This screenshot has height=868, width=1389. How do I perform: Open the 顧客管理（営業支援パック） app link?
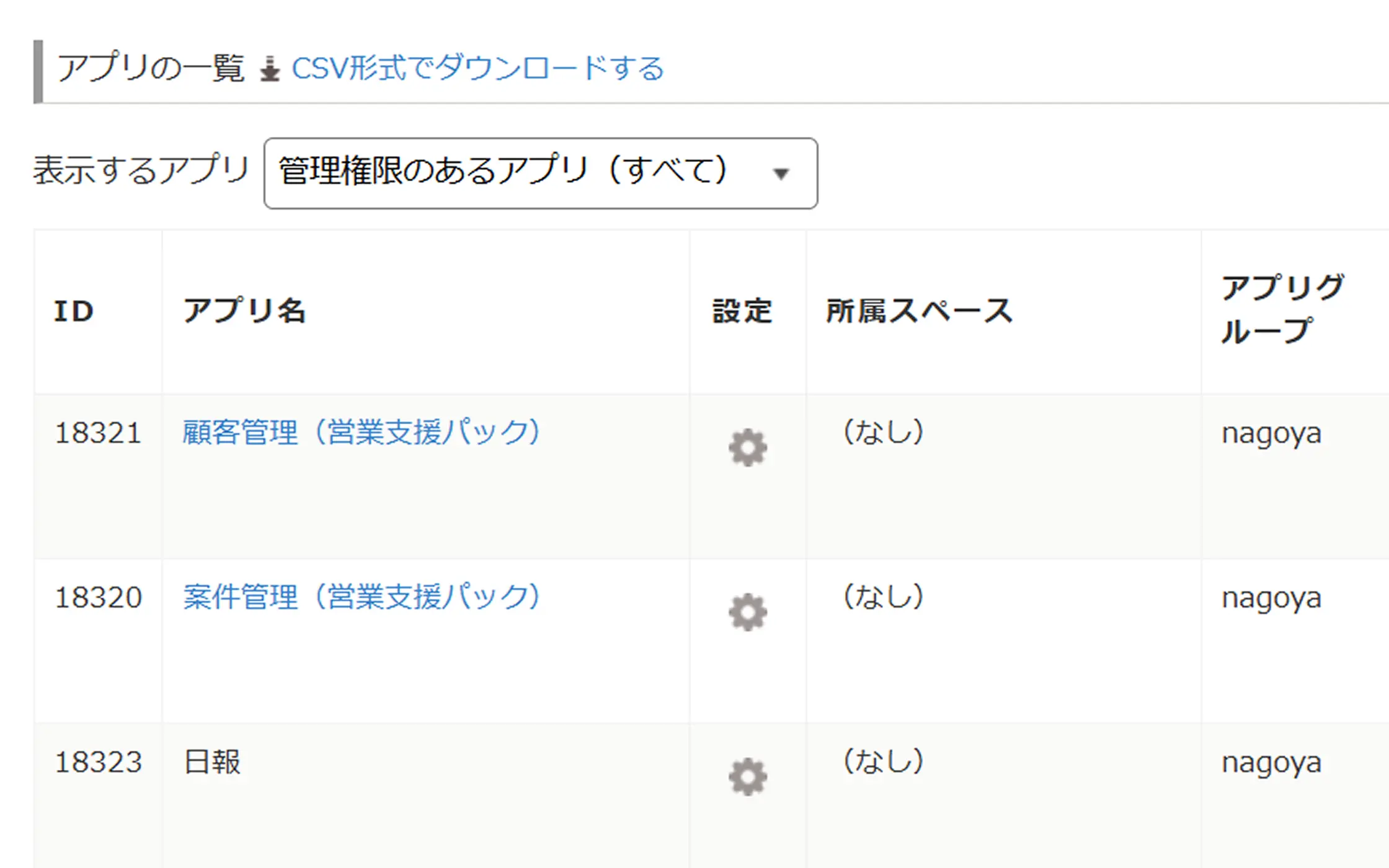tap(362, 433)
